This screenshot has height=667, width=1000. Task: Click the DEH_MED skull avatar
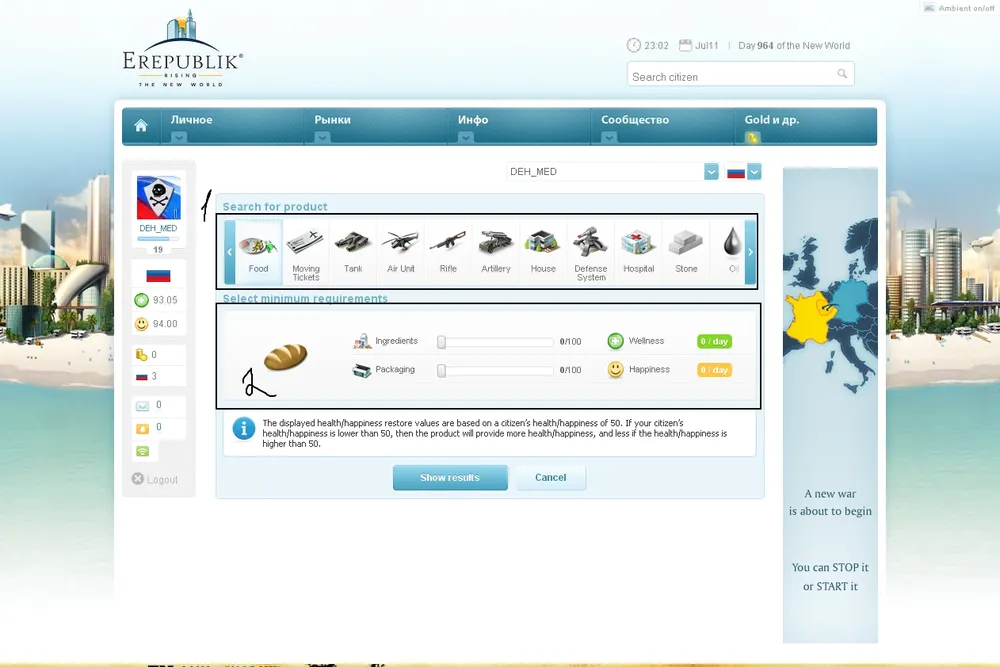158,198
